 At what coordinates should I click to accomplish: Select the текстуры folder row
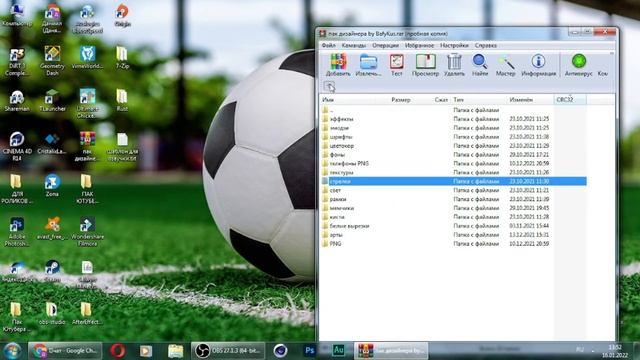453,173
